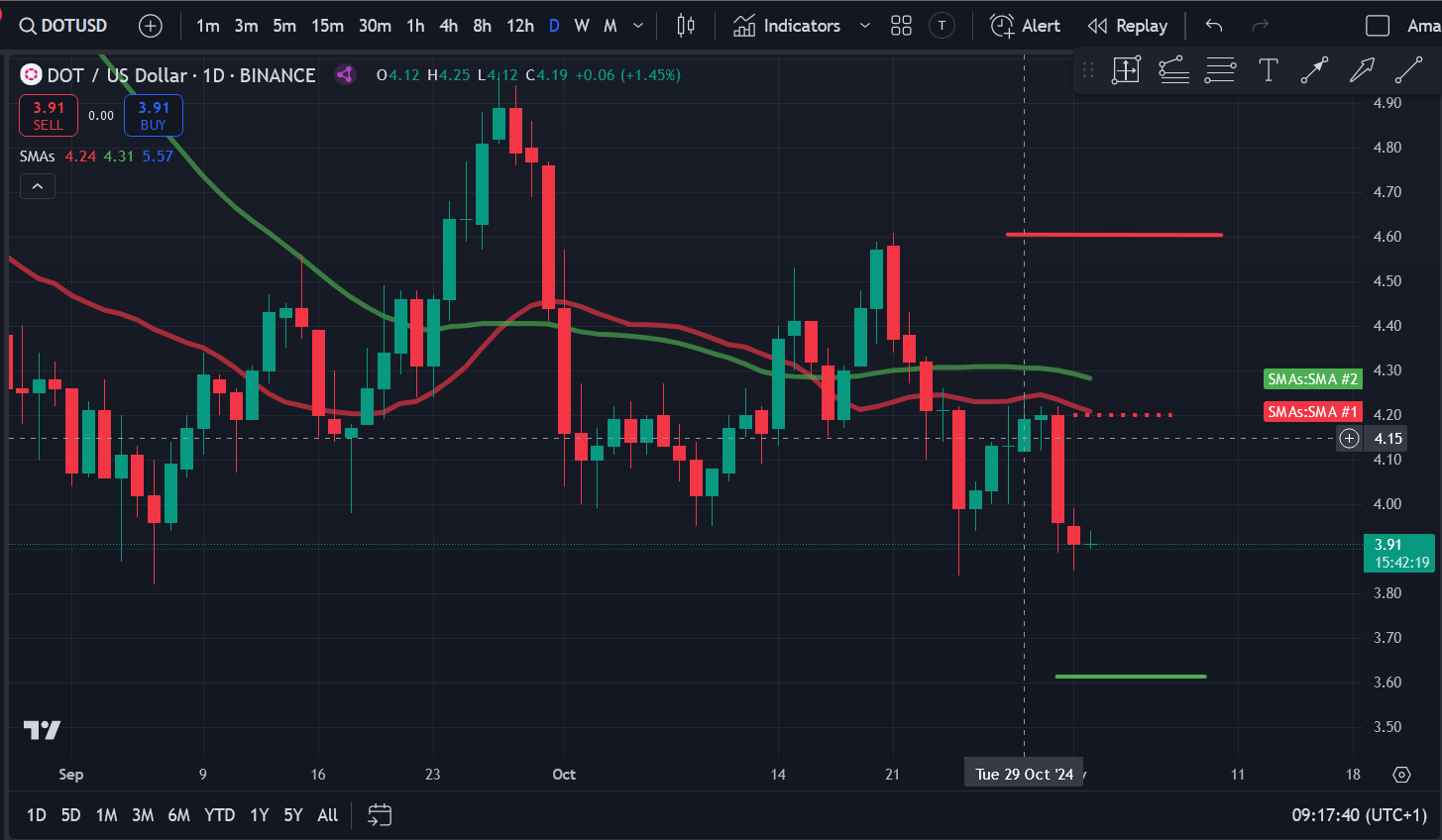Open the candlestick chart type menu
The height and width of the screenshot is (840, 1442).
[x=685, y=26]
